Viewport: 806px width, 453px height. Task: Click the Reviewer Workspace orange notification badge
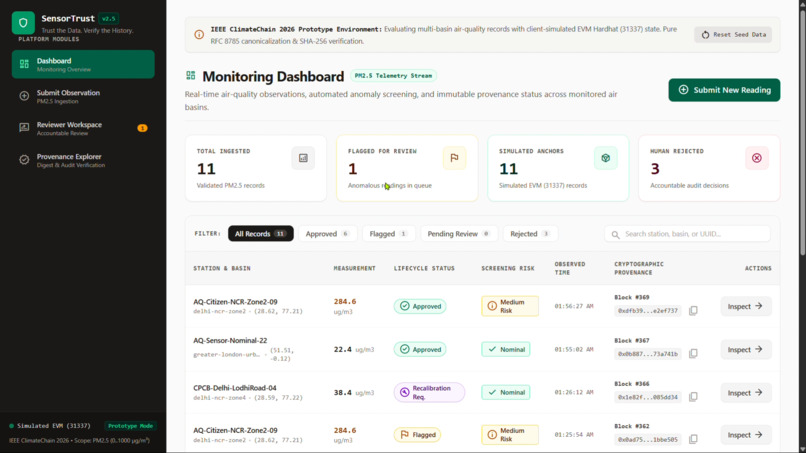click(142, 128)
